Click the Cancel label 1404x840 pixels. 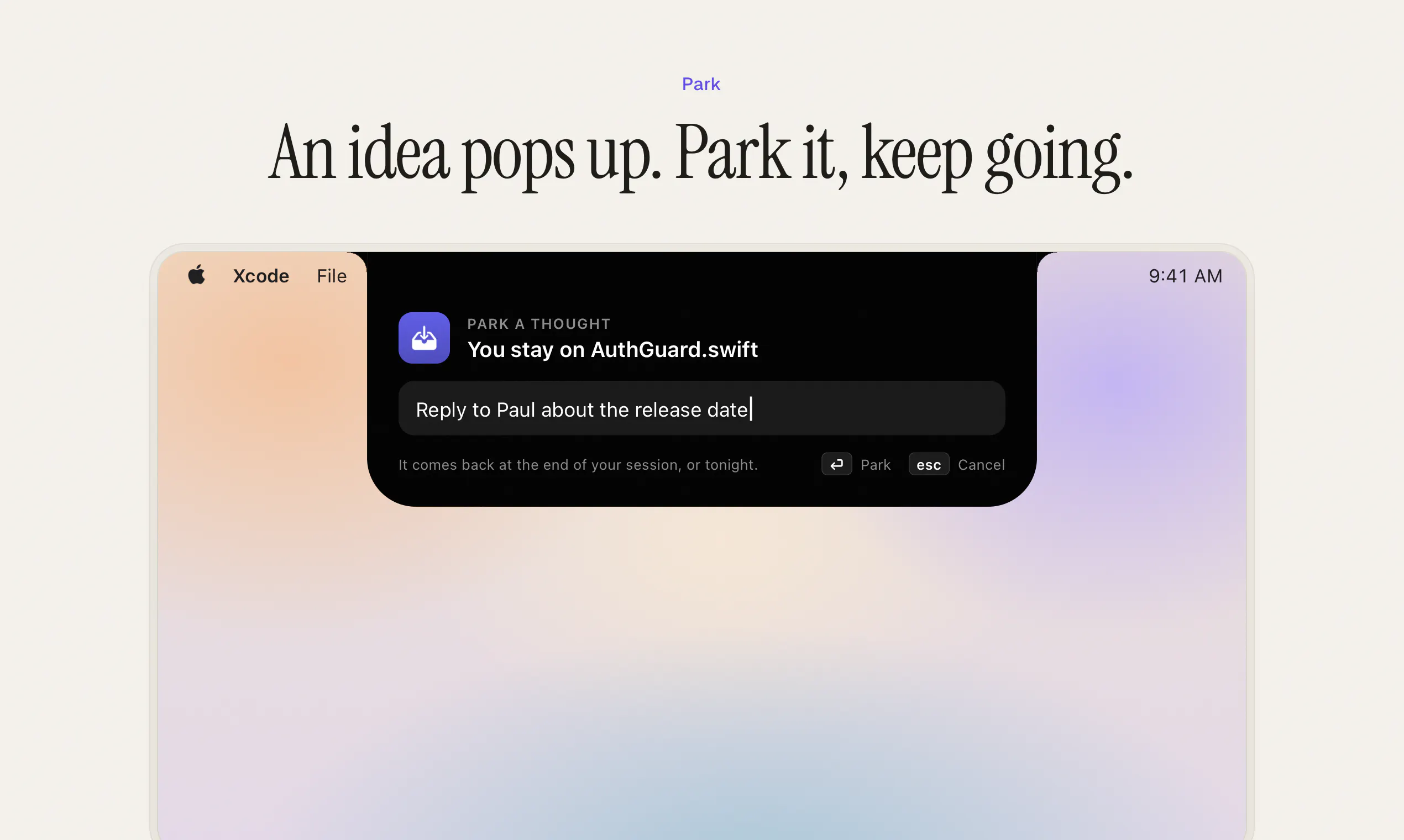point(981,465)
